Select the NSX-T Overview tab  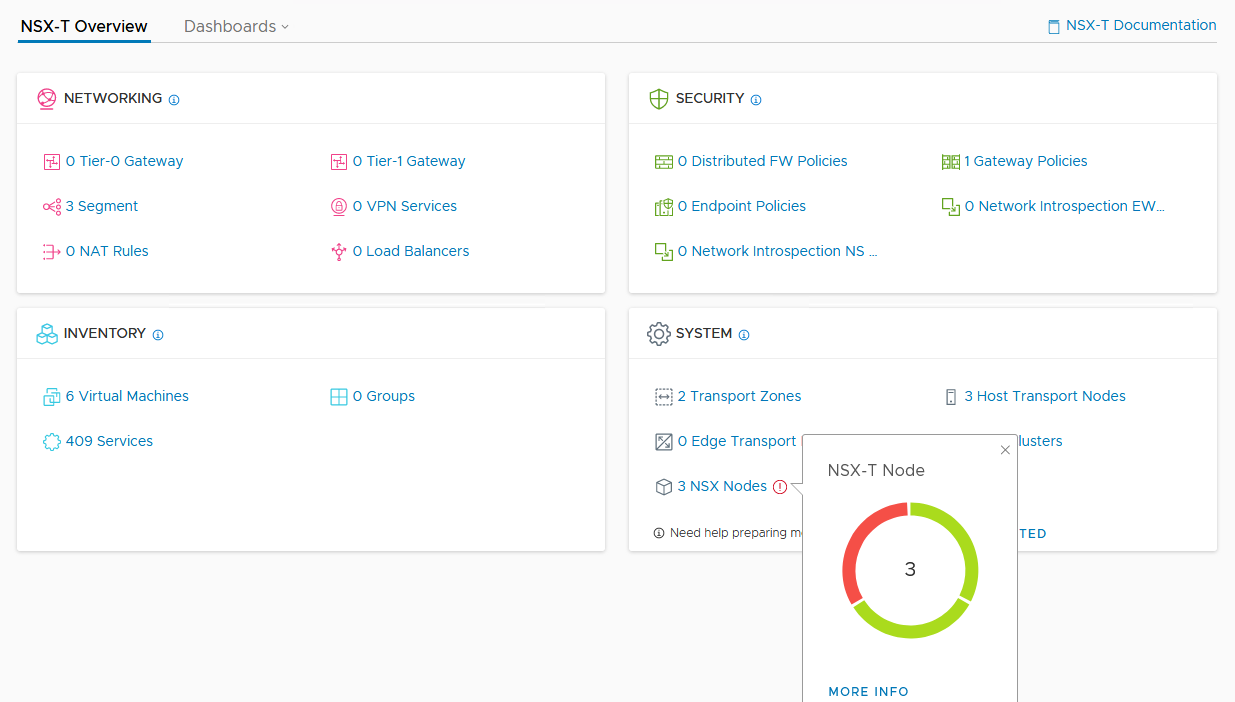(x=84, y=27)
